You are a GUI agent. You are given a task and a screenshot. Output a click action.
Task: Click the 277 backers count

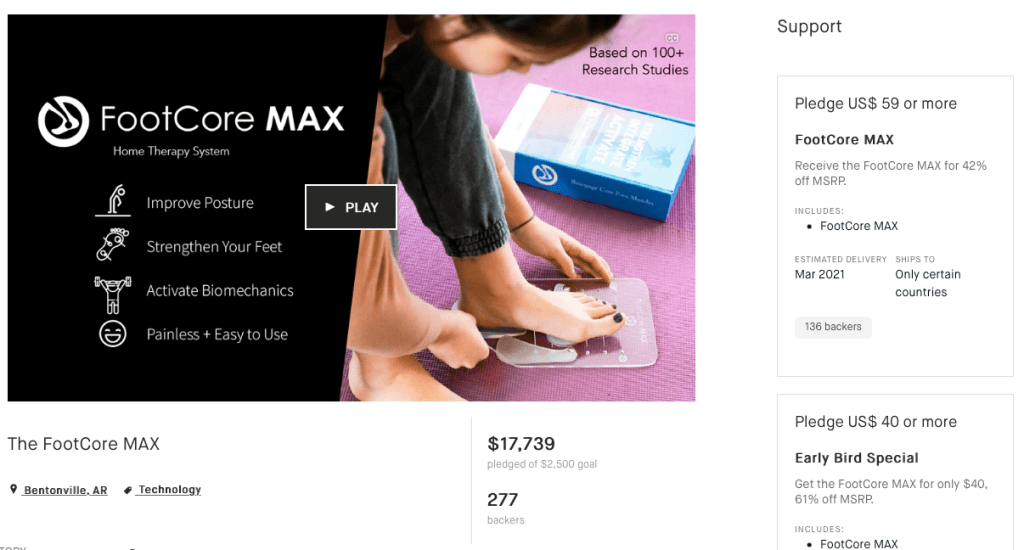tap(502, 499)
